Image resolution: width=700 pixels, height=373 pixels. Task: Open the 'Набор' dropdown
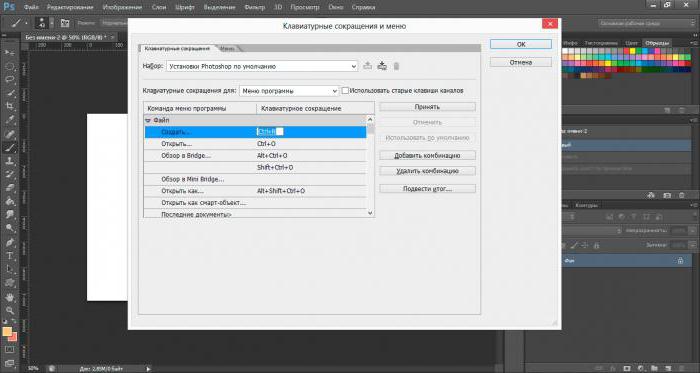tap(262, 66)
